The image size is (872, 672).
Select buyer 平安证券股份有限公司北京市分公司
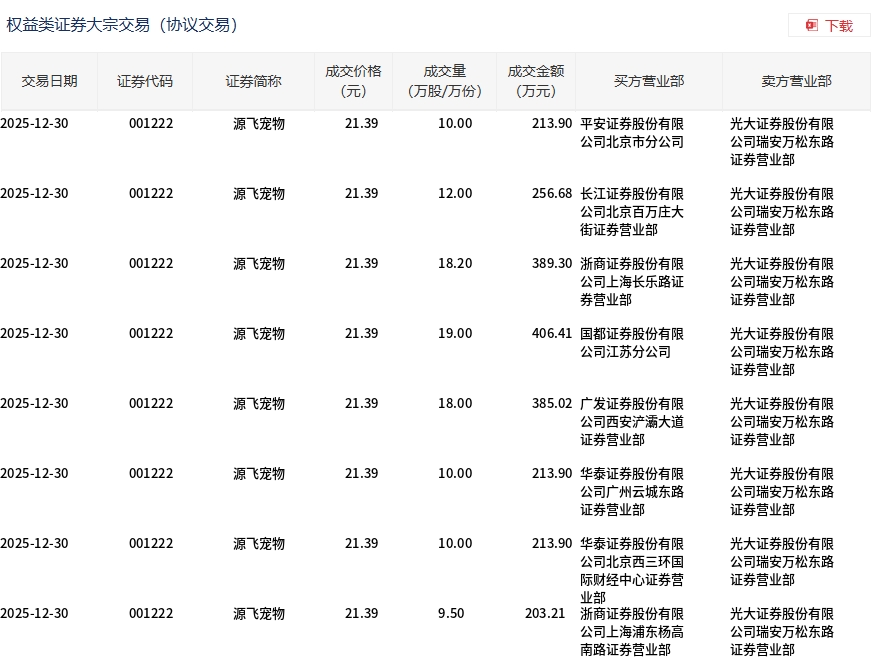tap(632, 133)
